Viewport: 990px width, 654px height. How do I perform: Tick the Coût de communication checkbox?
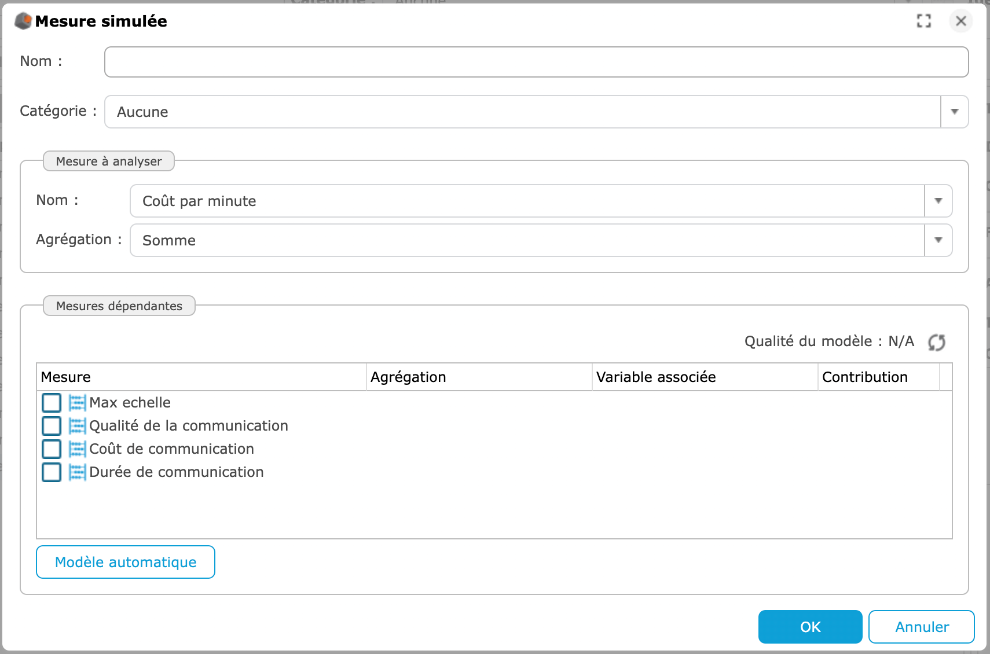pyautogui.click(x=52, y=449)
